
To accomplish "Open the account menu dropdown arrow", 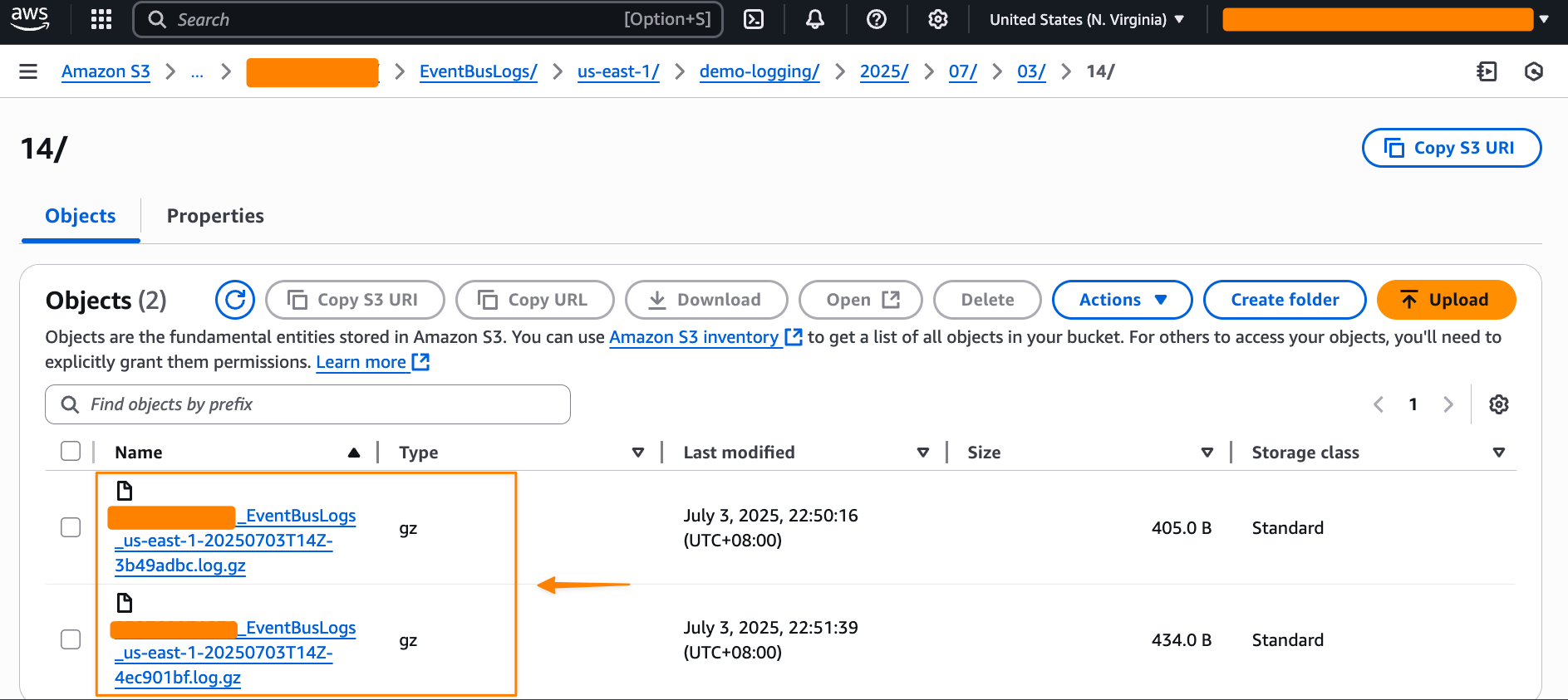I will (x=1544, y=19).
